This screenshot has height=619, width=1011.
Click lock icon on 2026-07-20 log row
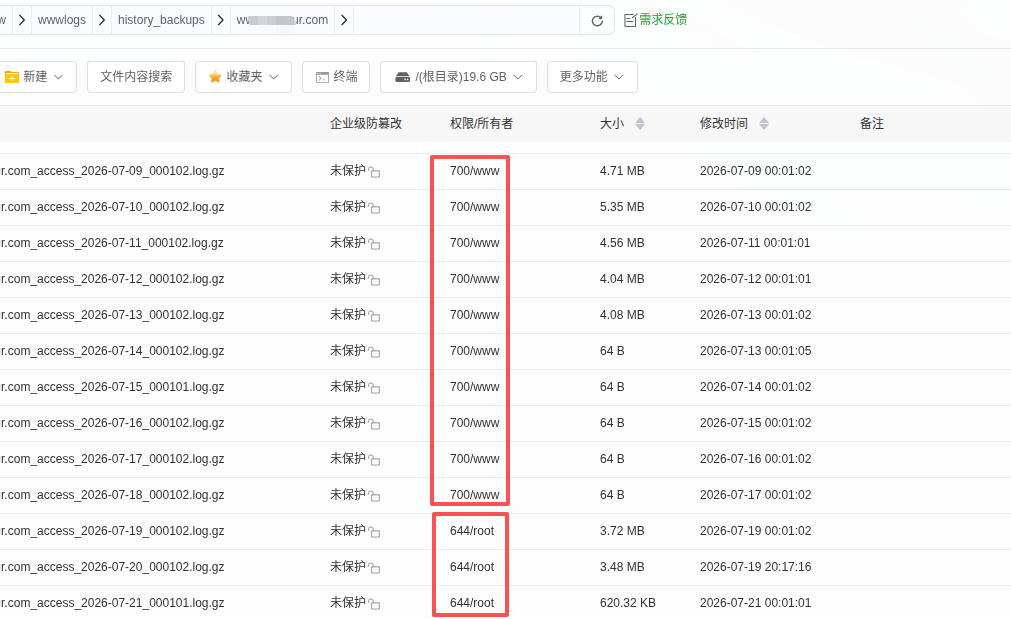click(374, 568)
